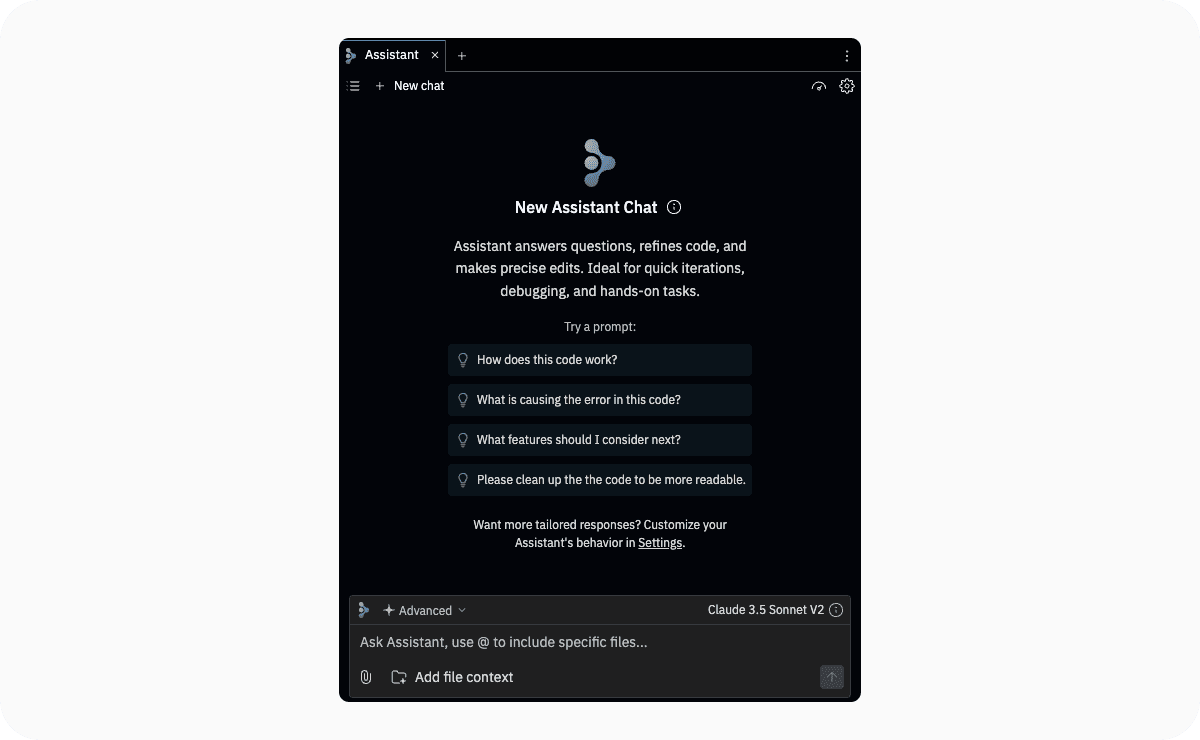Choose prompt 'What is causing the error in this code?'
Screen dimensions: 1200x740
(600, 400)
